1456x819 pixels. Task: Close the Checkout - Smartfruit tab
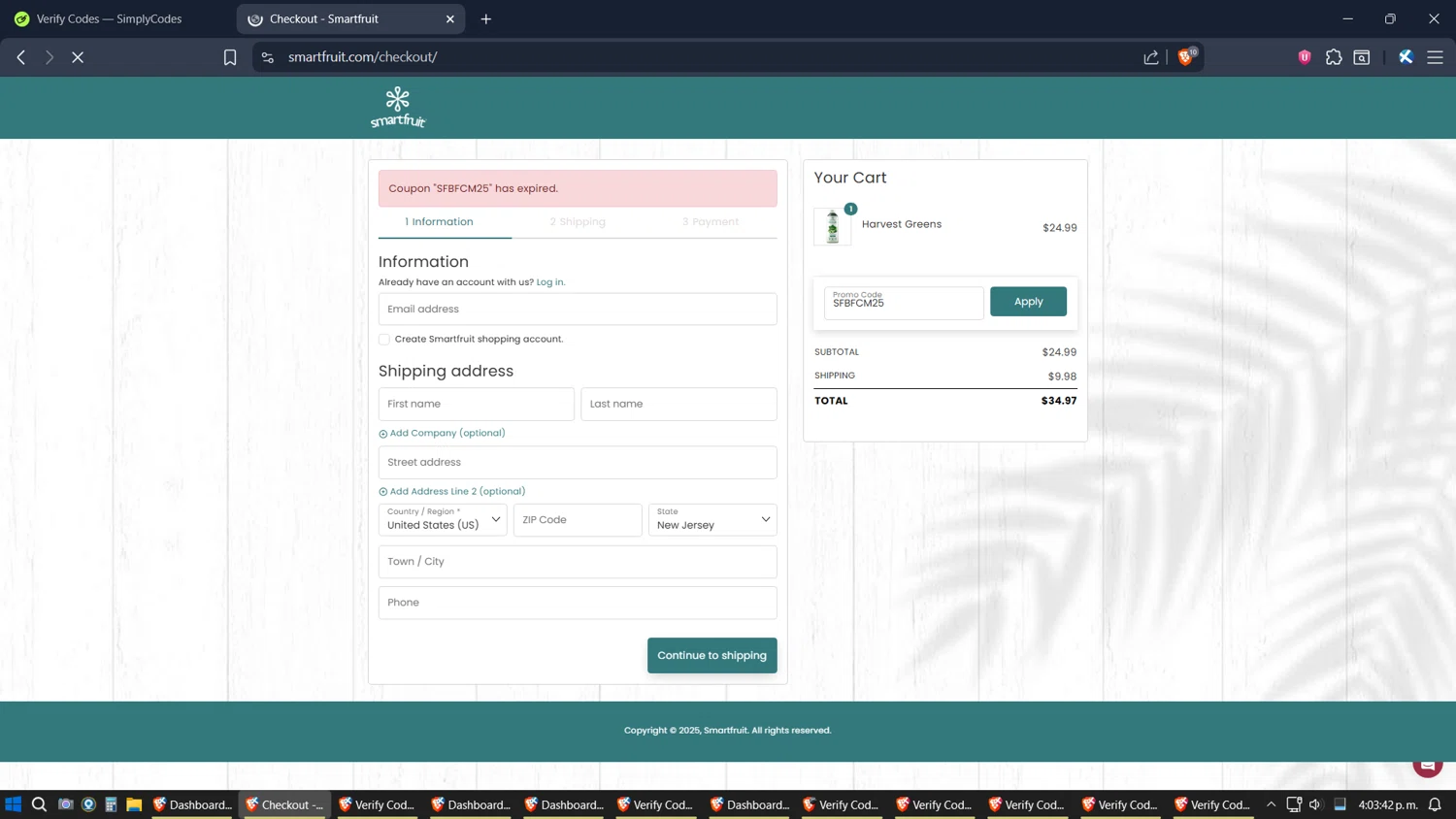[x=450, y=18]
